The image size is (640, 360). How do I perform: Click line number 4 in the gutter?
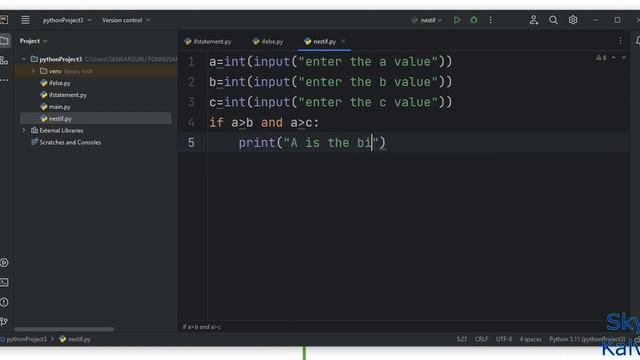click(x=191, y=122)
